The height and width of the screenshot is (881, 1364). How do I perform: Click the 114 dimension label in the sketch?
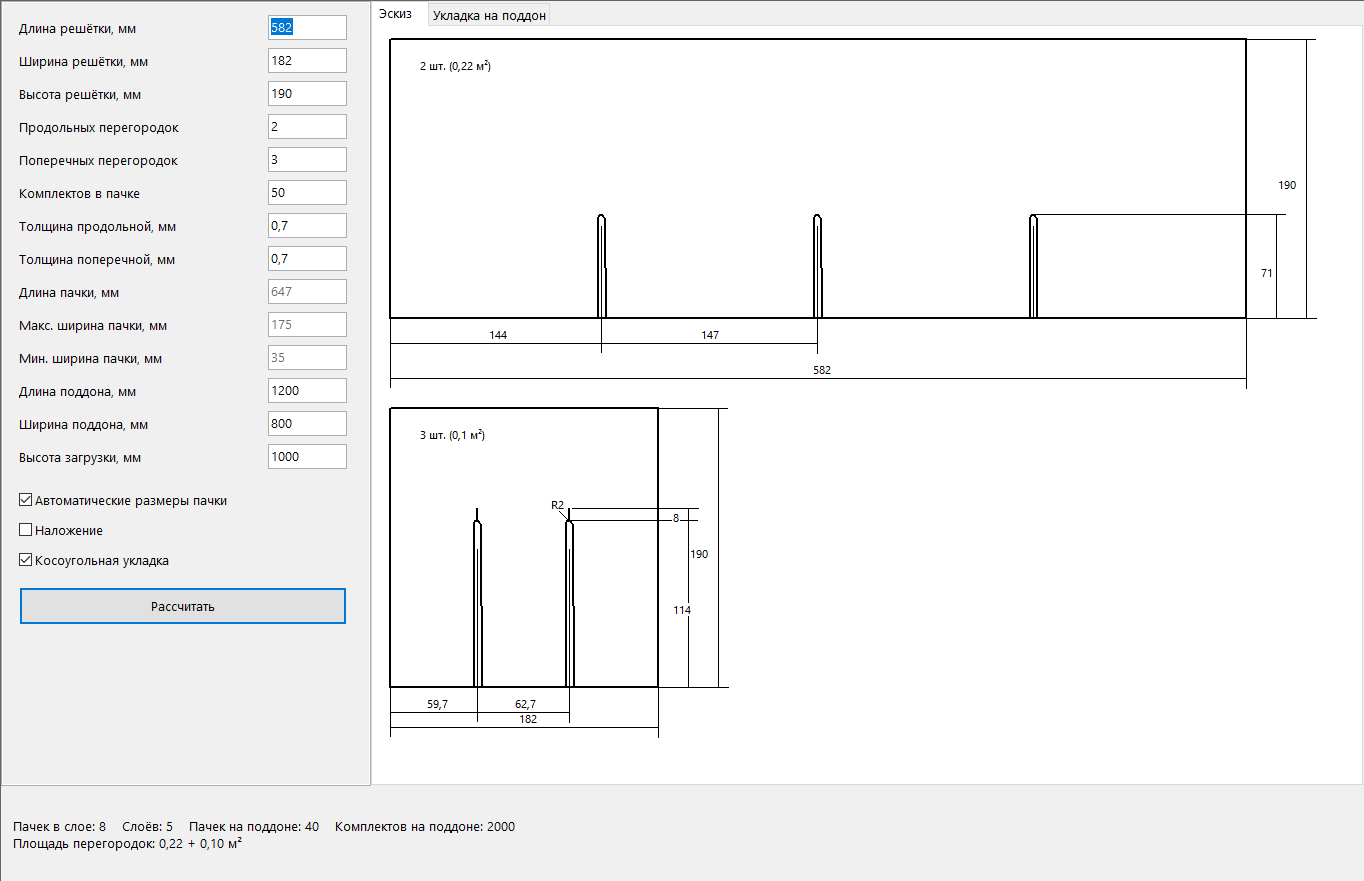[682, 610]
